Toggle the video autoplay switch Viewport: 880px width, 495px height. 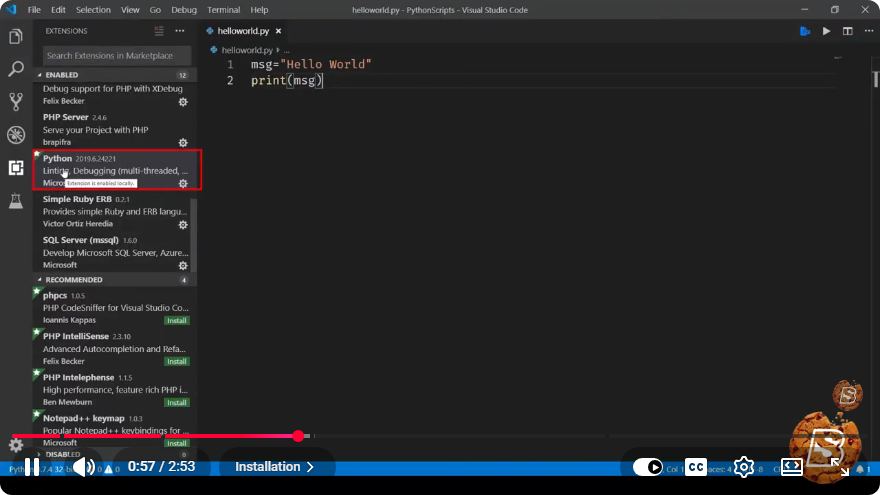click(x=648, y=467)
